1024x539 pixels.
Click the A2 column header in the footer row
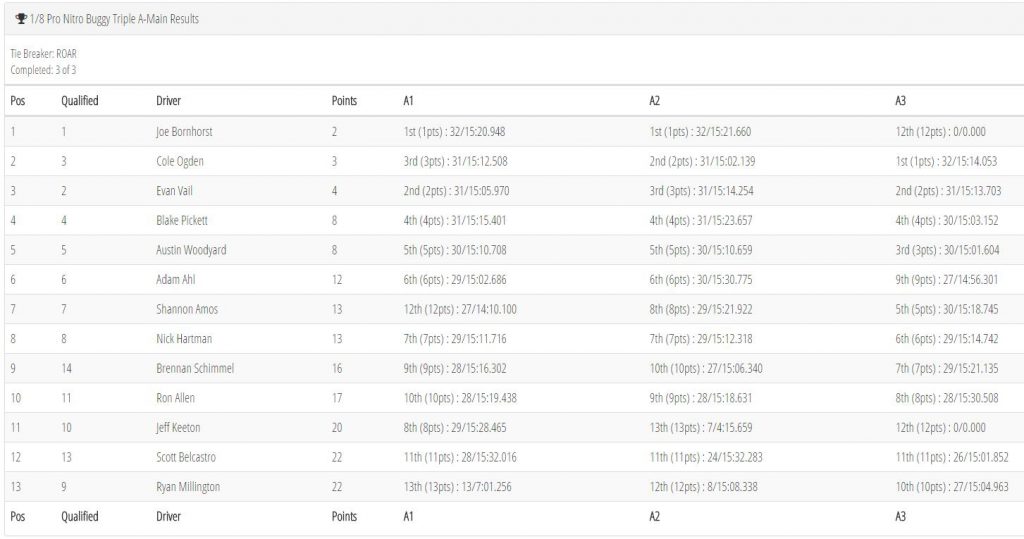pyautogui.click(x=654, y=516)
